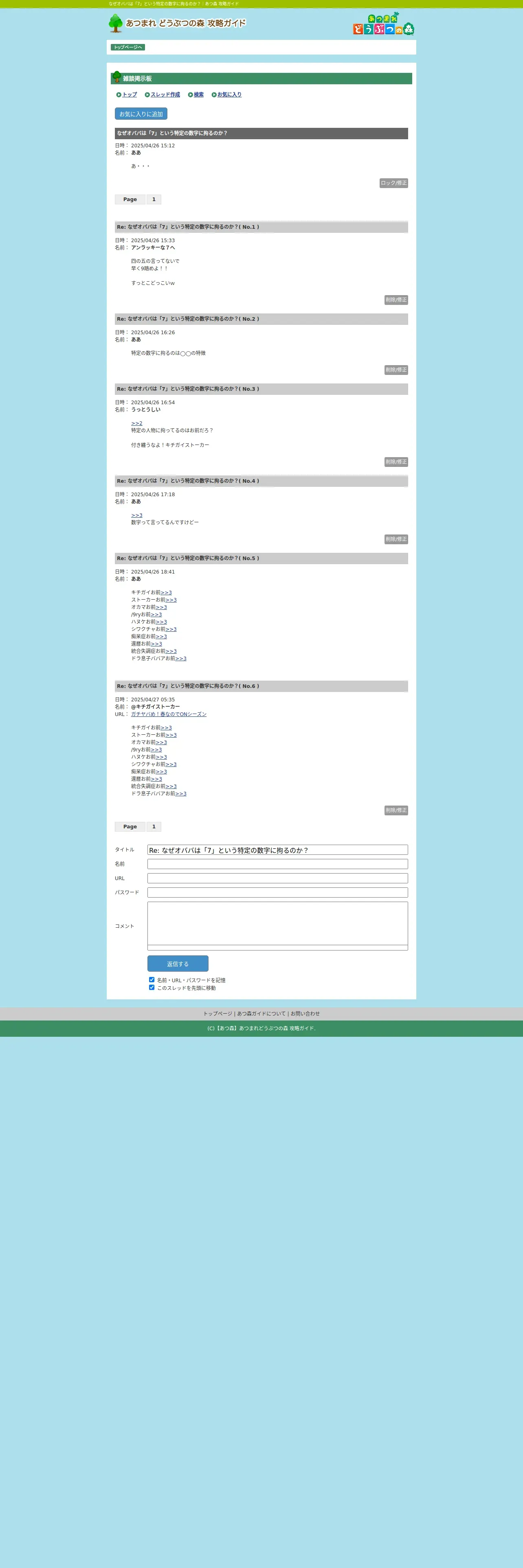Toggle 名前・URL・パスワードを記憶 checkbox
Screen dimensions: 523x1568
point(152,980)
